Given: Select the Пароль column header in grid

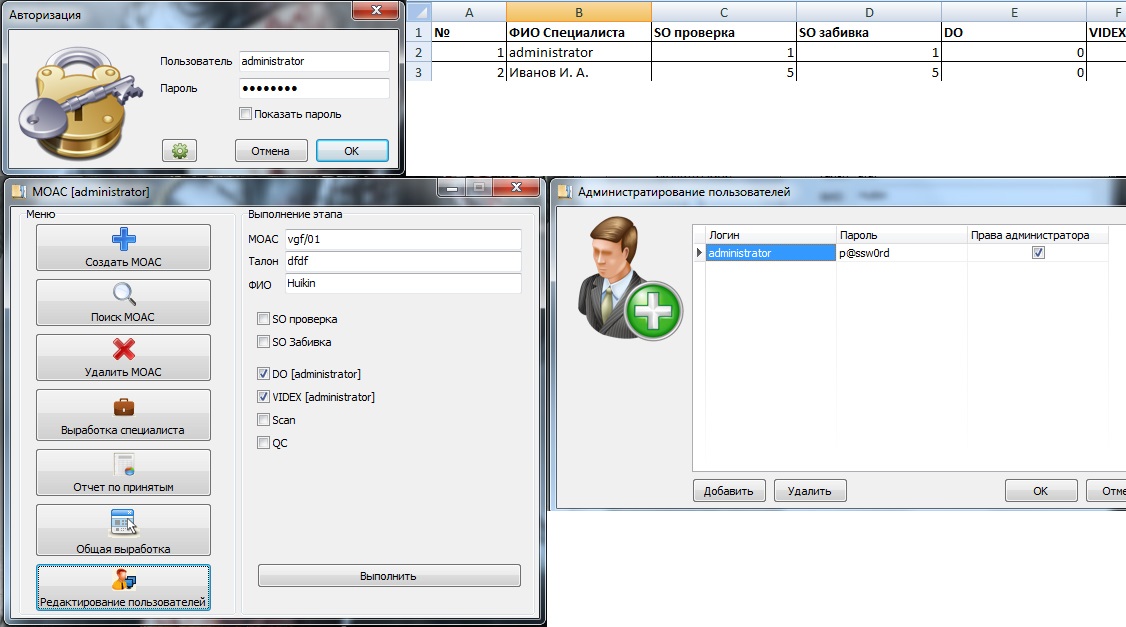Looking at the screenshot, I should coord(901,235).
